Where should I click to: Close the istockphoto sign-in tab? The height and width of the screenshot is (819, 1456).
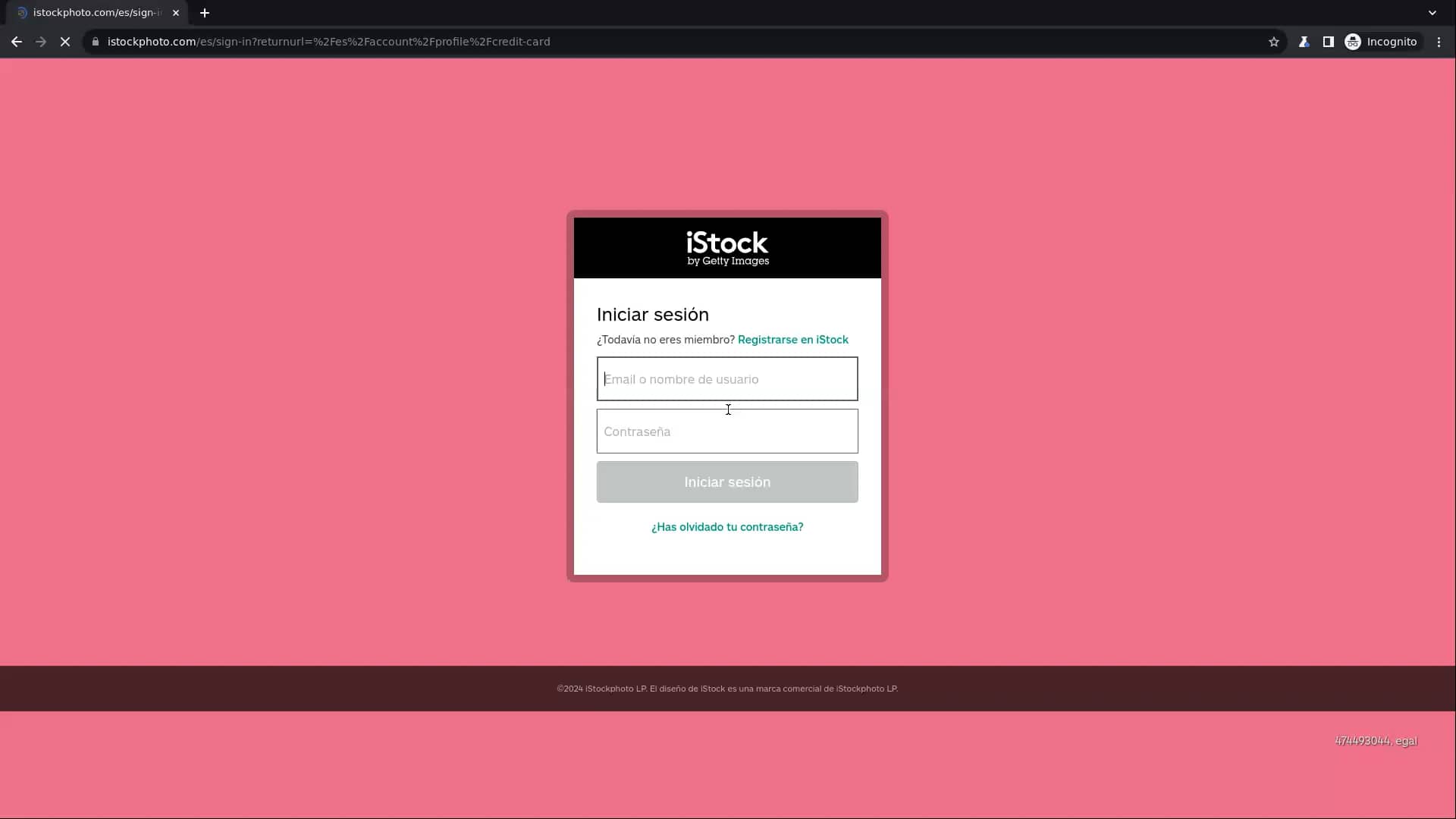point(176,13)
